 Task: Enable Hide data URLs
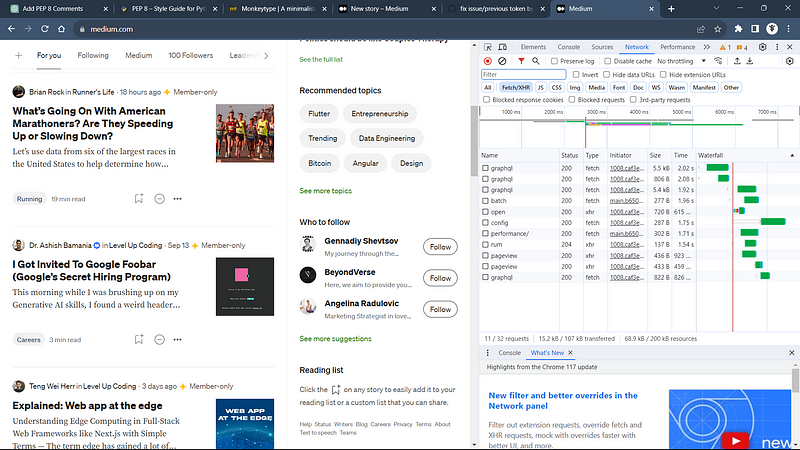(606, 74)
